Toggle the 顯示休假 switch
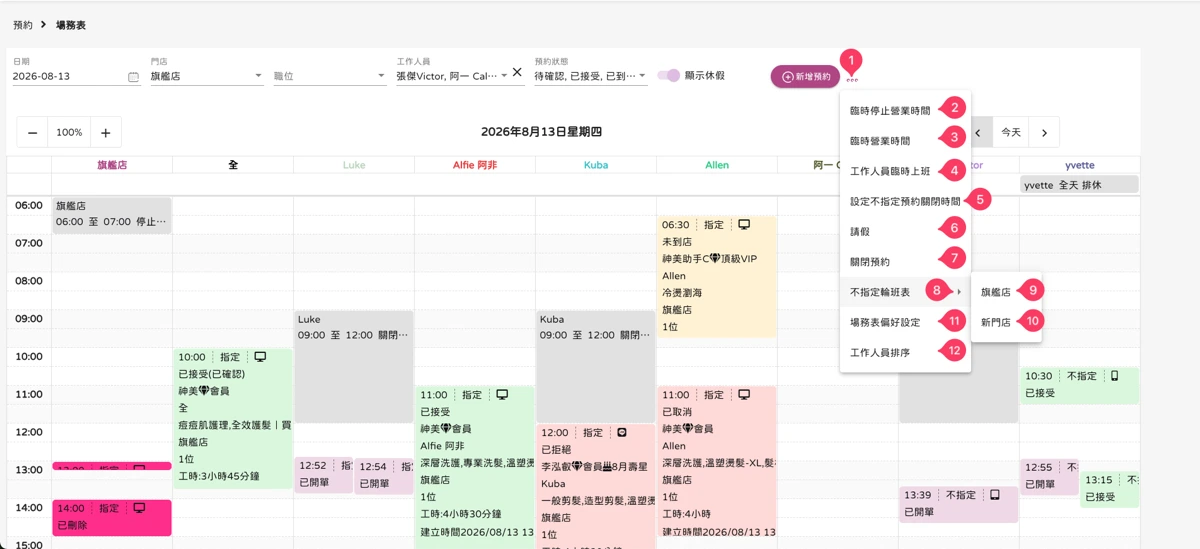The height and width of the screenshot is (549, 1200). coord(670,75)
